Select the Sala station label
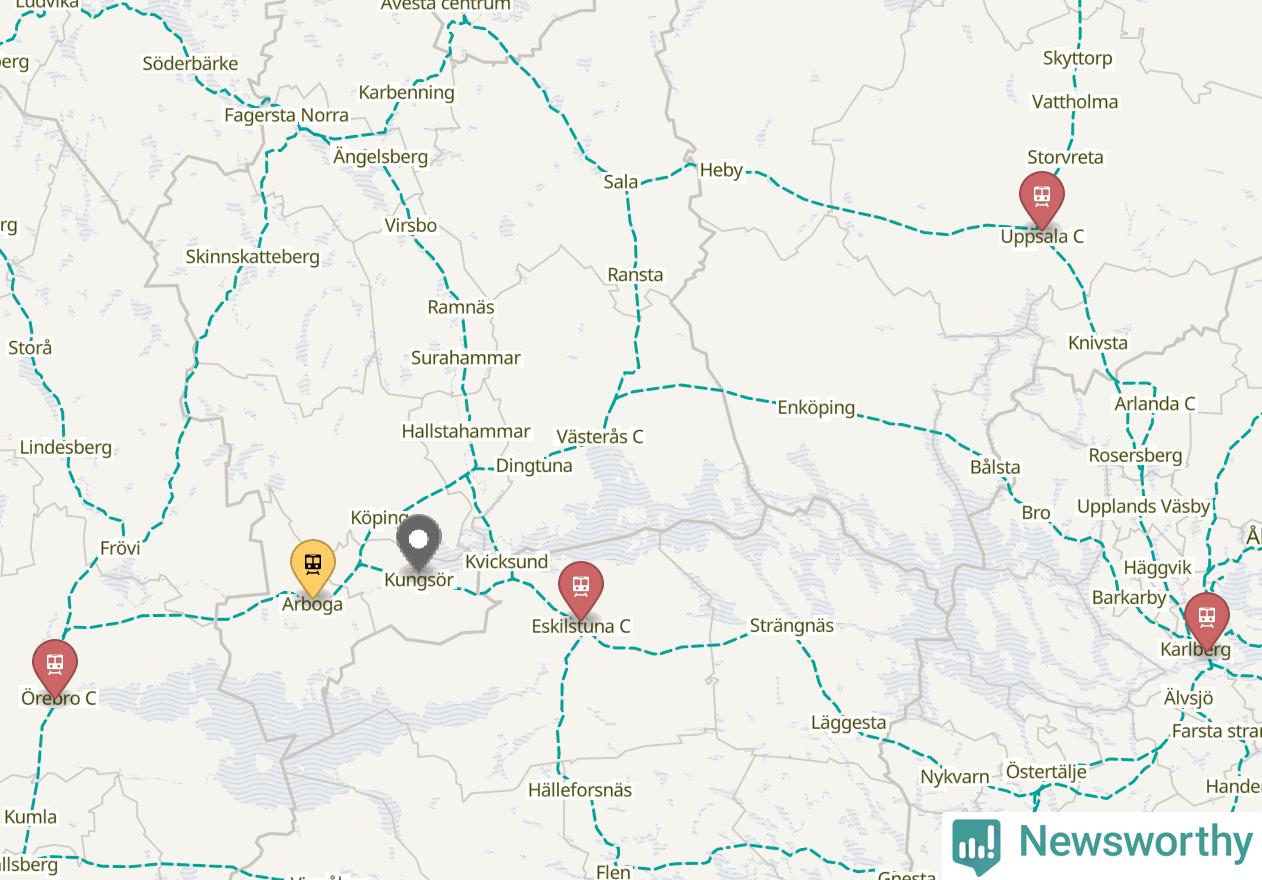The height and width of the screenshot is (880, 1262). (x=621, y=182)
